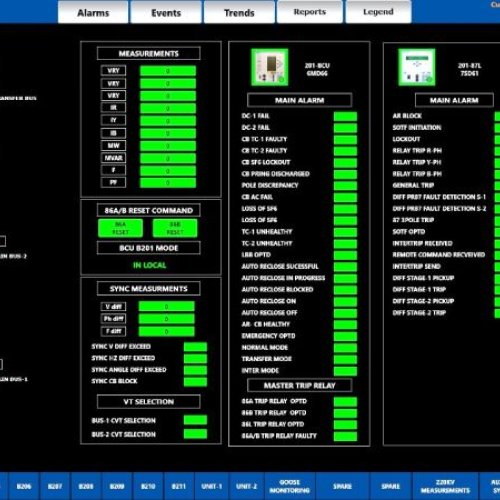Click the SYNC ANGLE DIFF EXCEED indicator
The image size is (500, 500).
click(195, 370)
